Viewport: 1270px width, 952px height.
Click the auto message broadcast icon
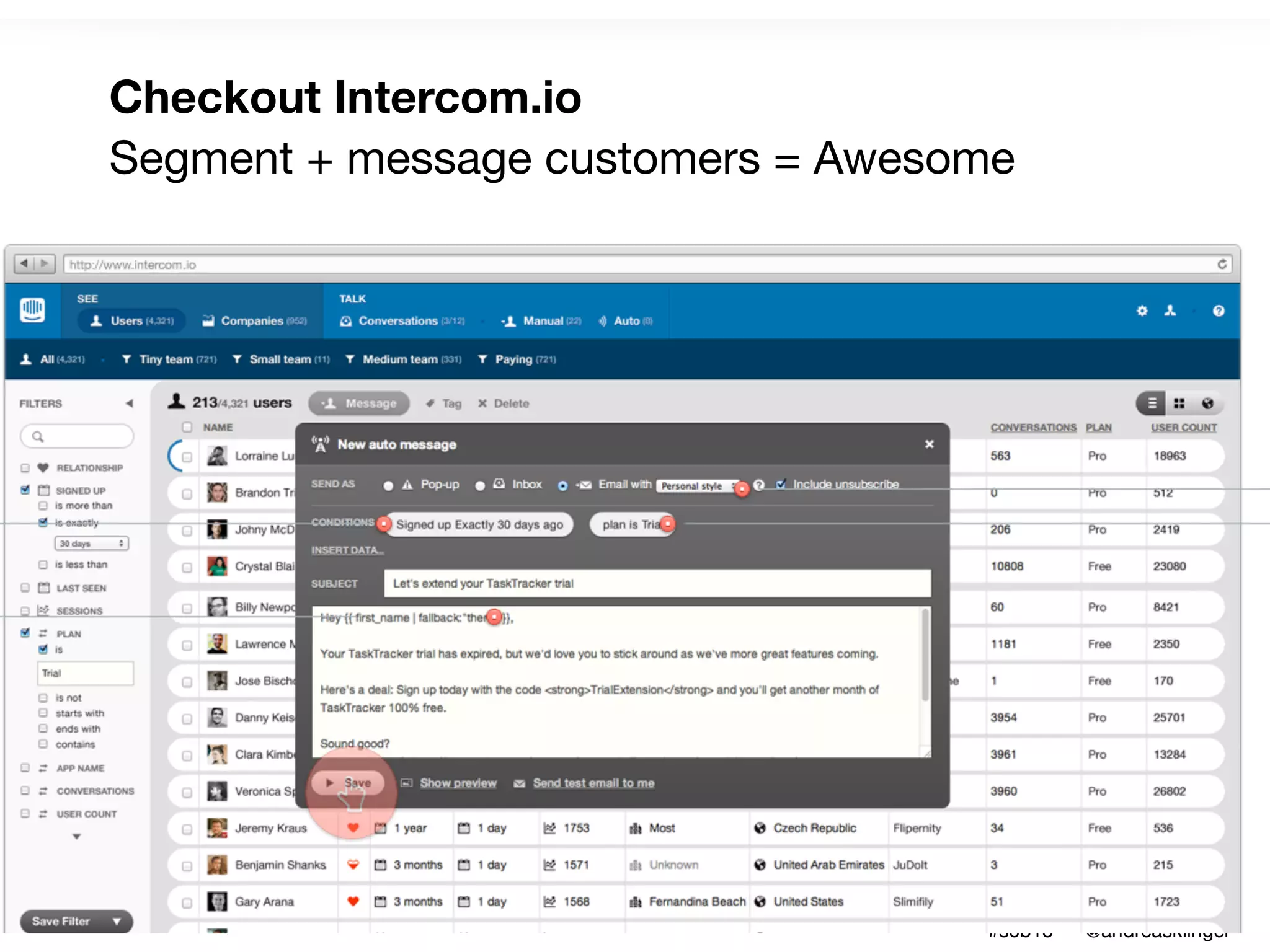point(320,444)
